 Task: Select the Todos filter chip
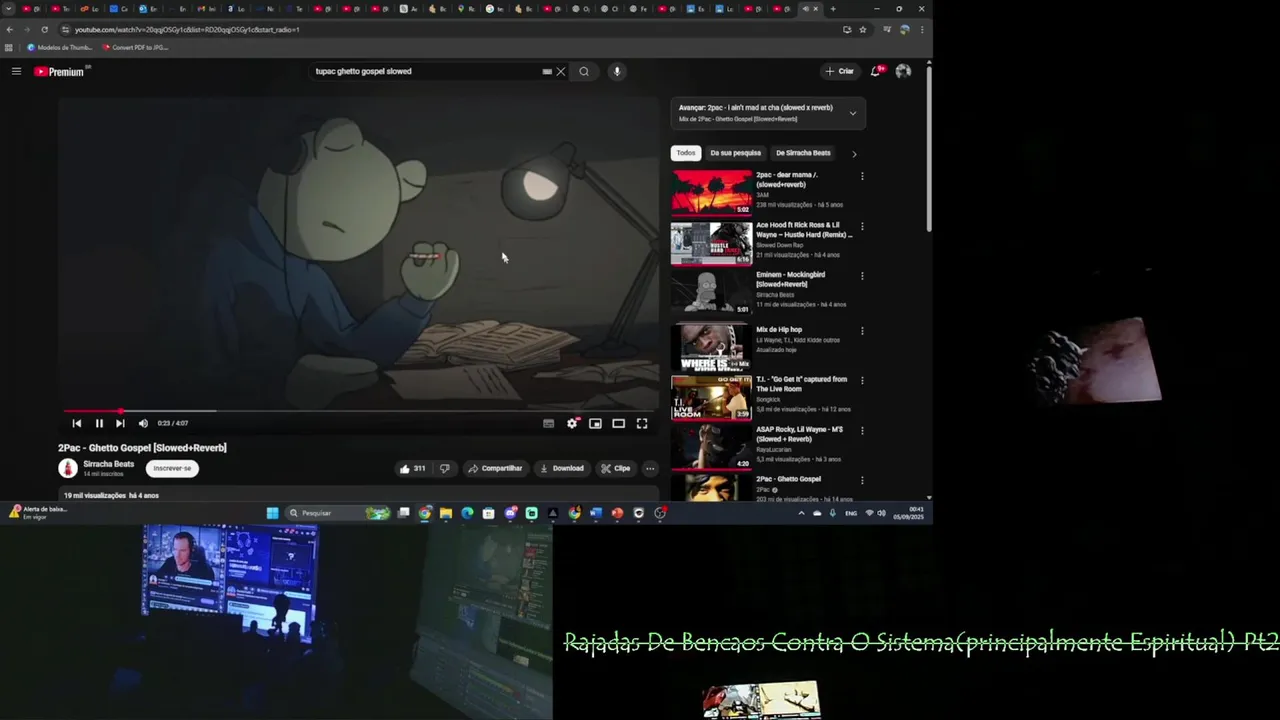click(685, 153)
